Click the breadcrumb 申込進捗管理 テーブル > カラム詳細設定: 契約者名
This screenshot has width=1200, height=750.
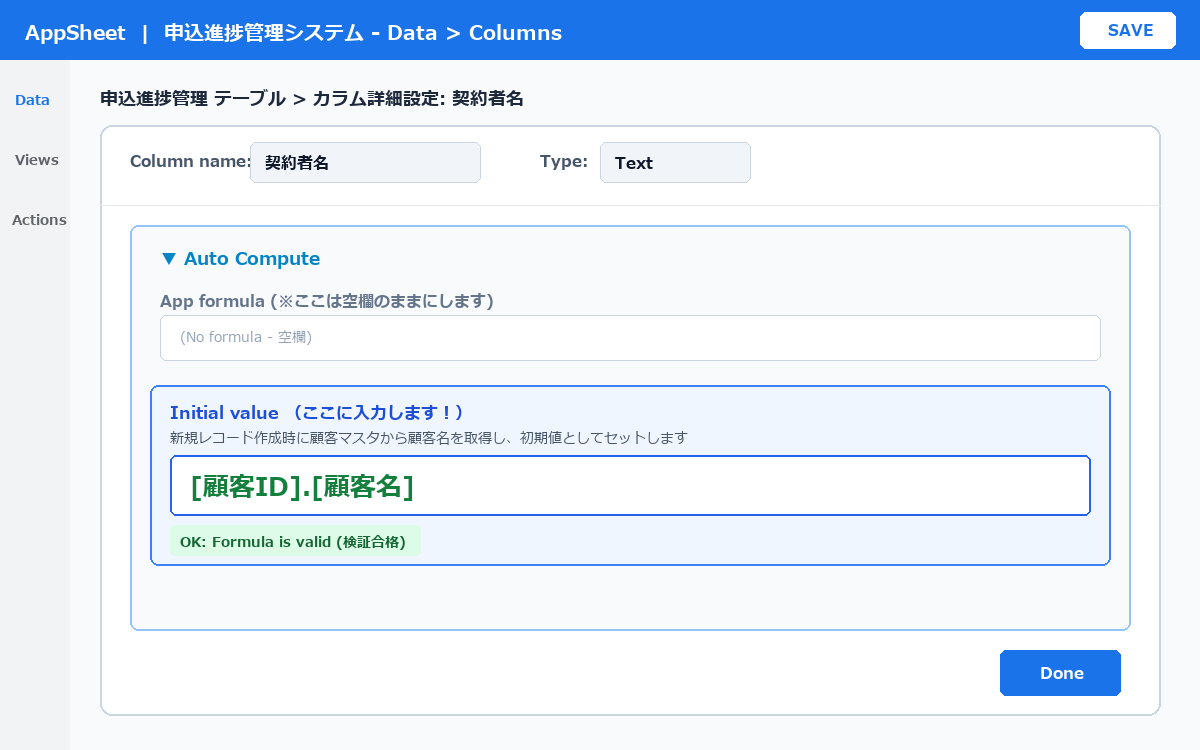point(312,99)
